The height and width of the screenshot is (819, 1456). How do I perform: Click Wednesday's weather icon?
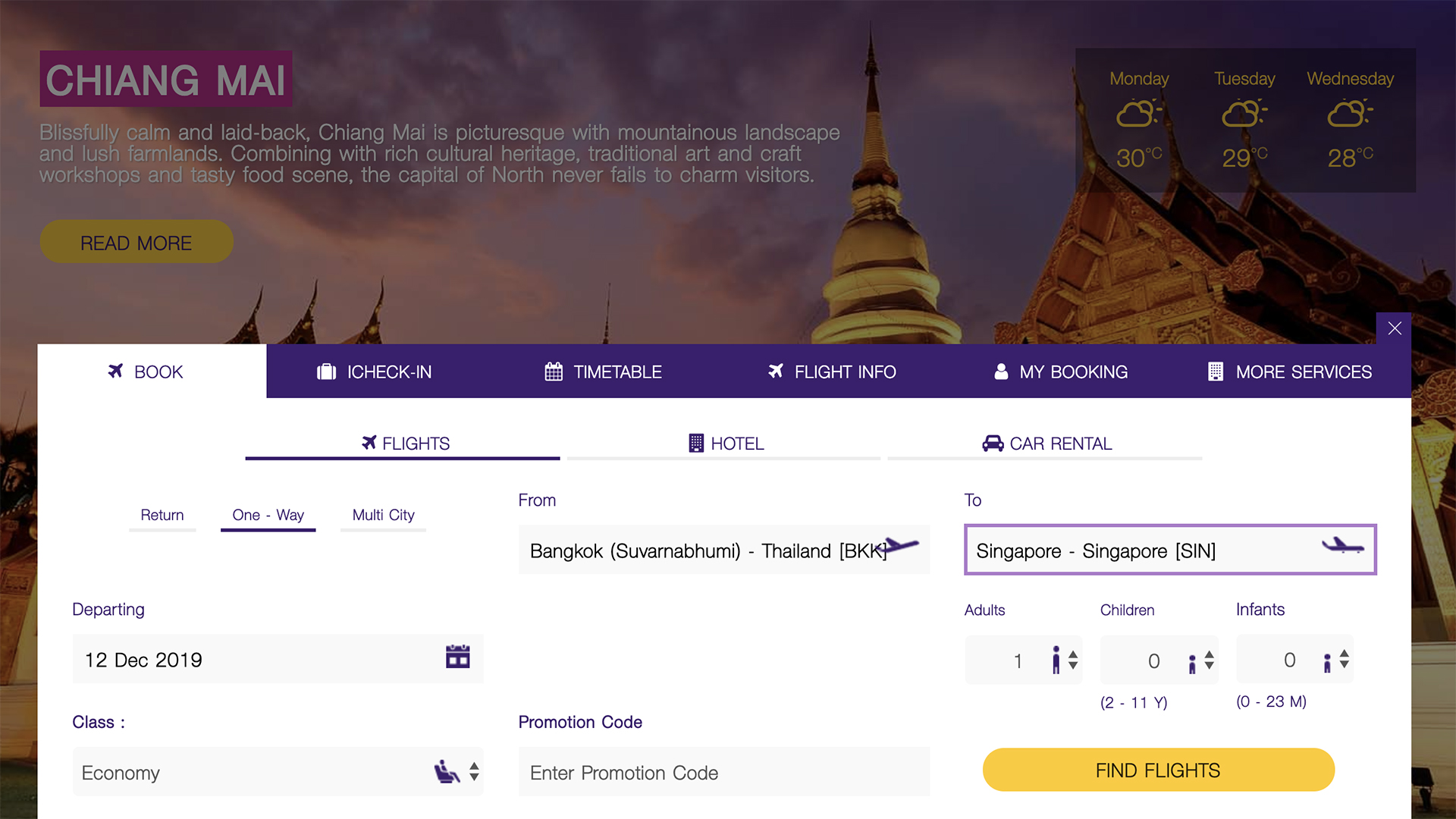(1350, 114)
